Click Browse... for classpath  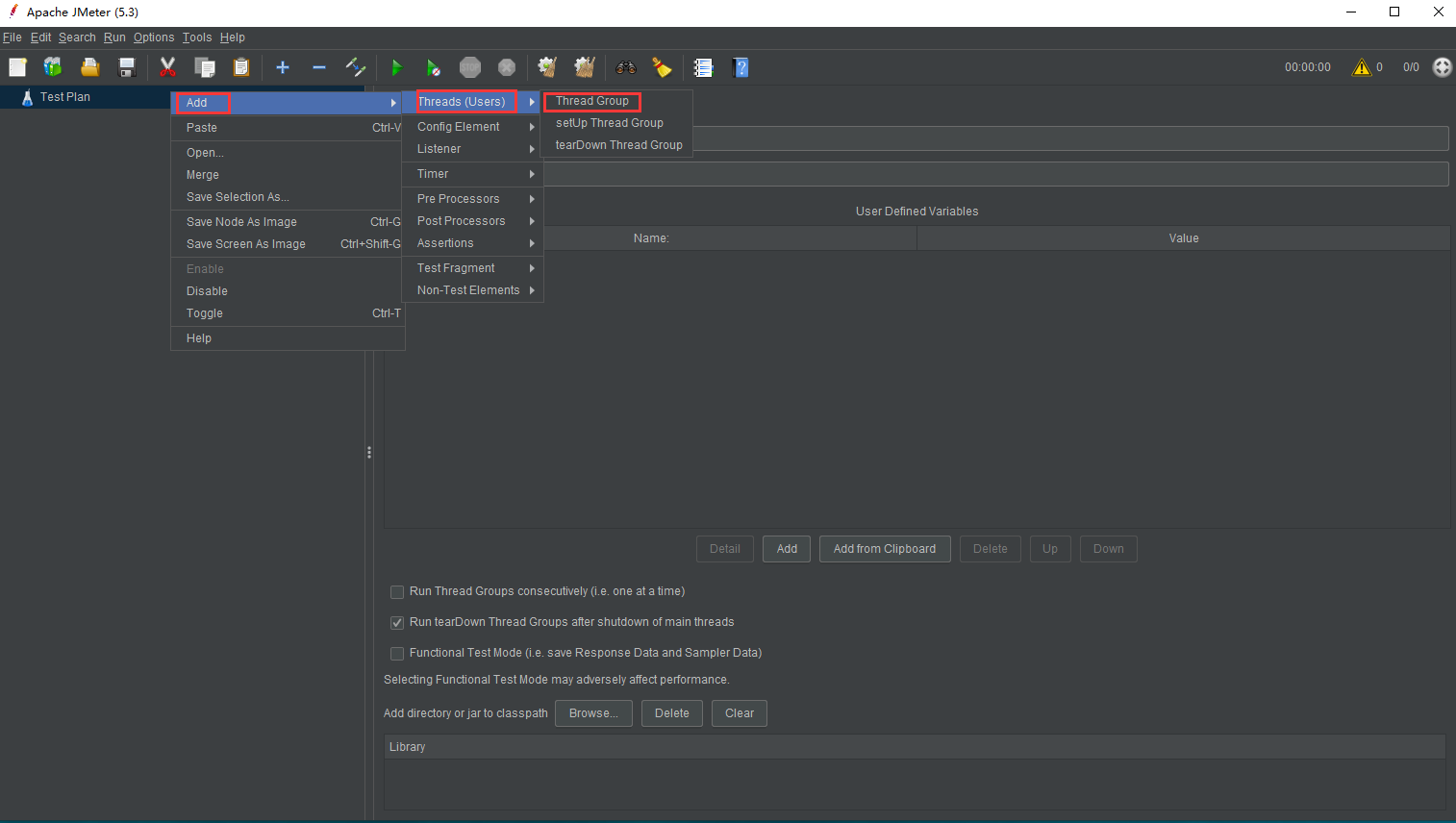(x=593, y=713)
